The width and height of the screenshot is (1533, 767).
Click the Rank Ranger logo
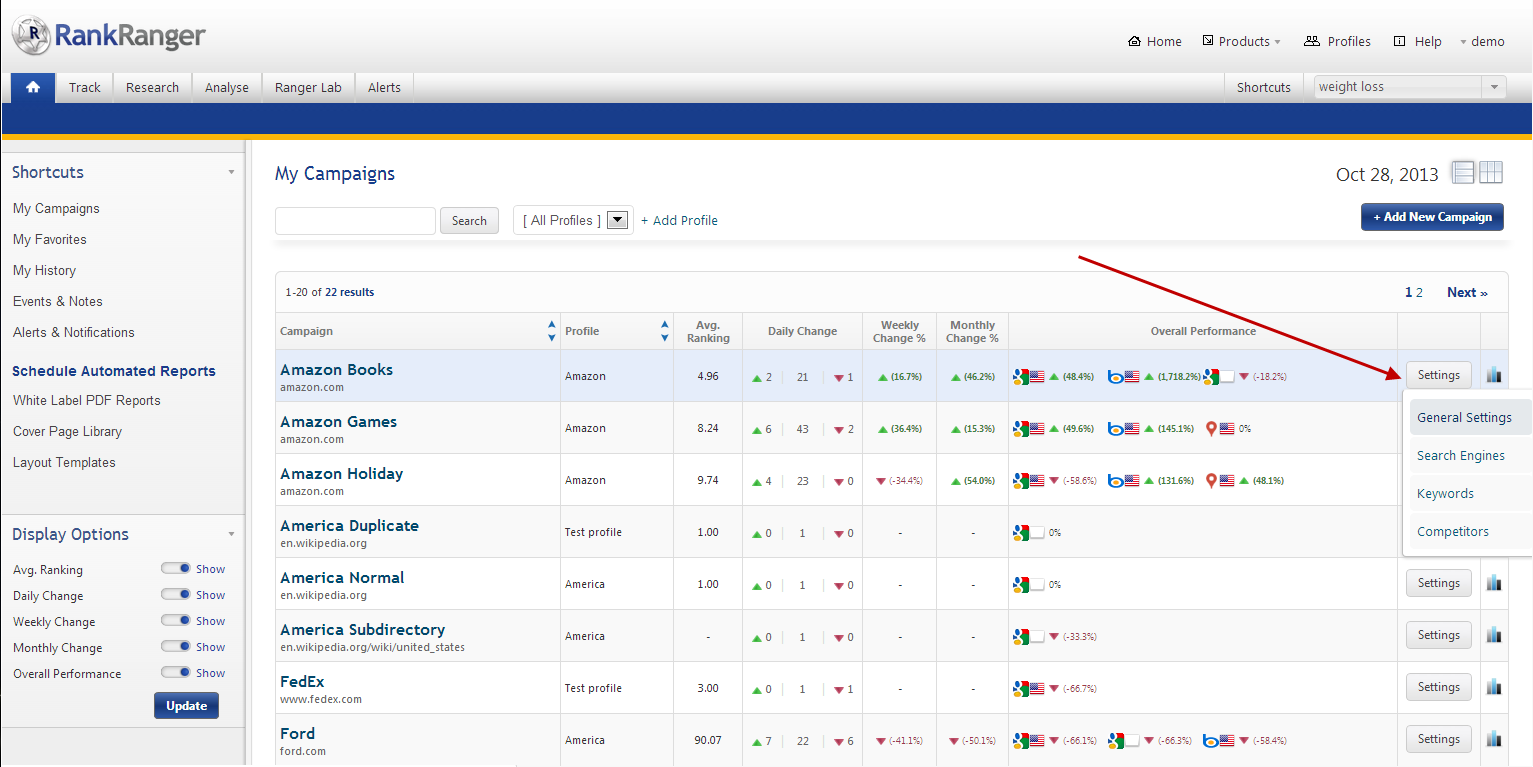pos(108,36)
